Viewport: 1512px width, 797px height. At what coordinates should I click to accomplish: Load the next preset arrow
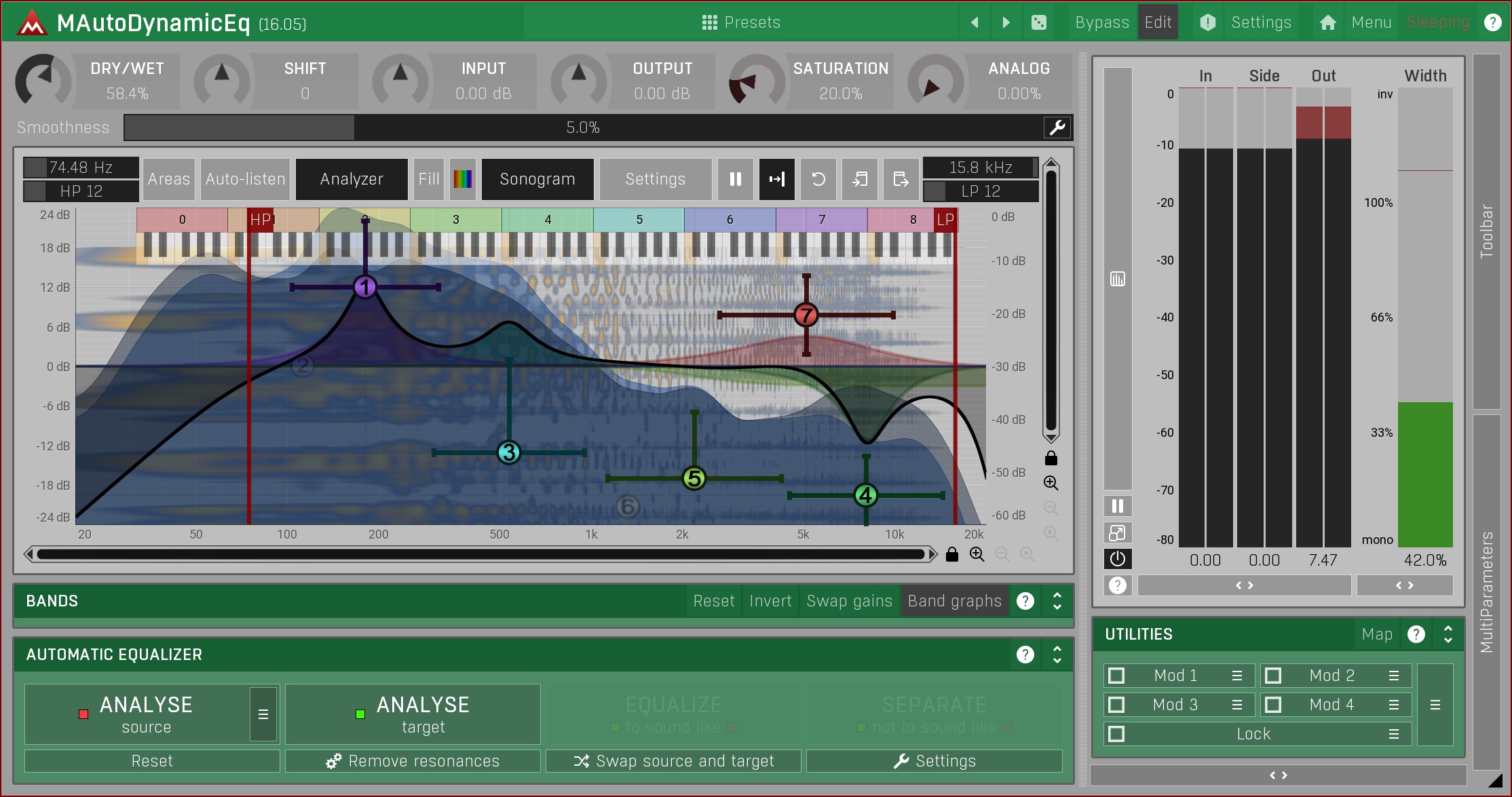1006,22
